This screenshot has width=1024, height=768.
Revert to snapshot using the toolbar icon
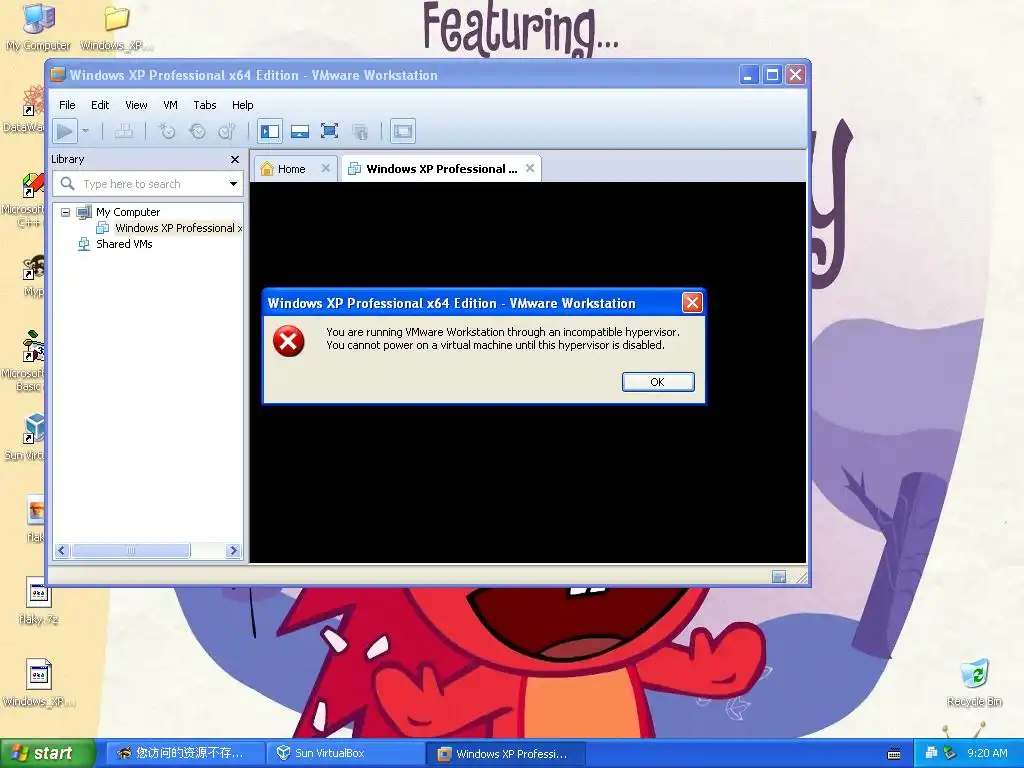coord(197,131)
